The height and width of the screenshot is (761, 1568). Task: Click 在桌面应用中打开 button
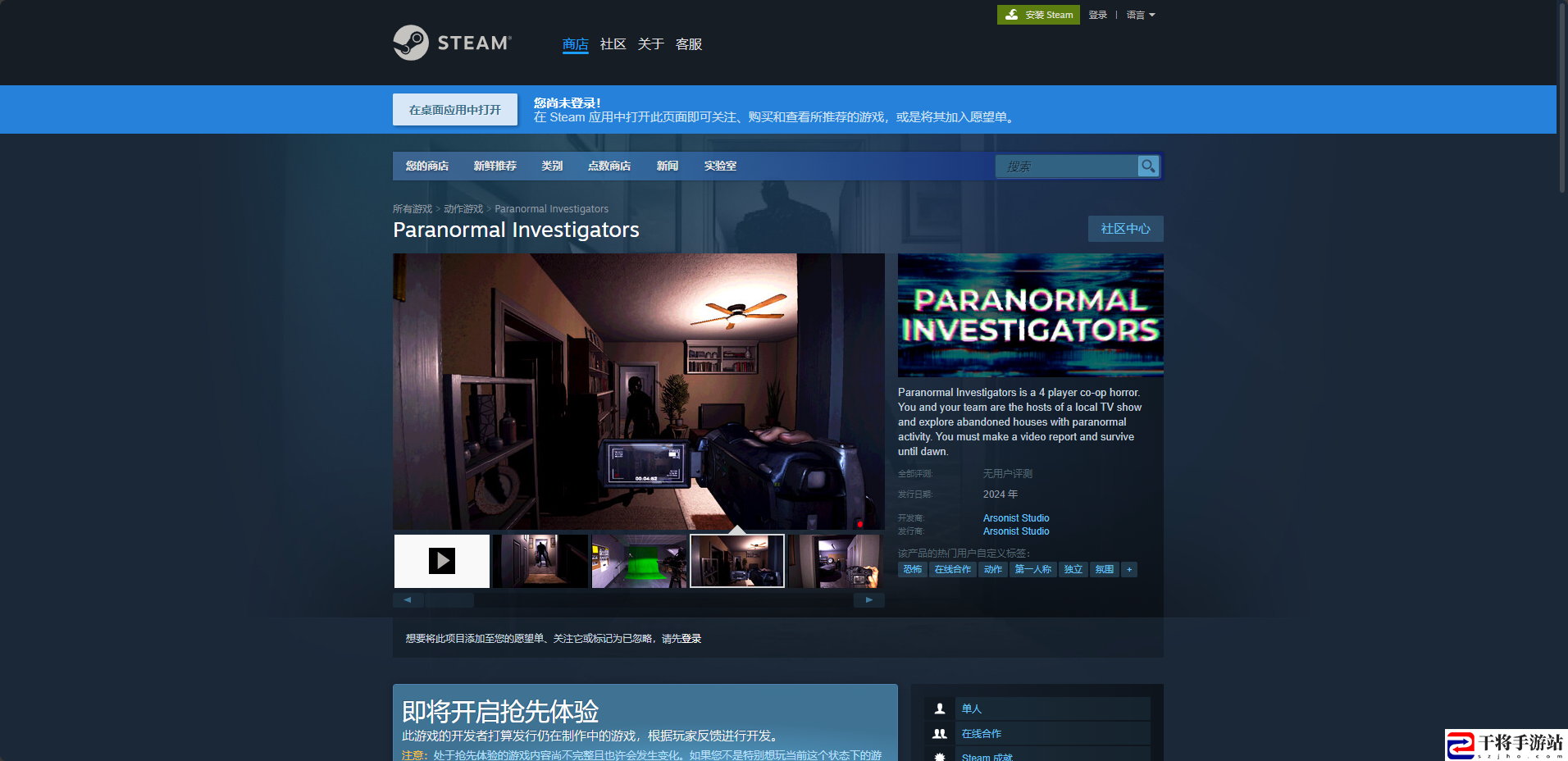pyautogui.click(x=455, y=110)
